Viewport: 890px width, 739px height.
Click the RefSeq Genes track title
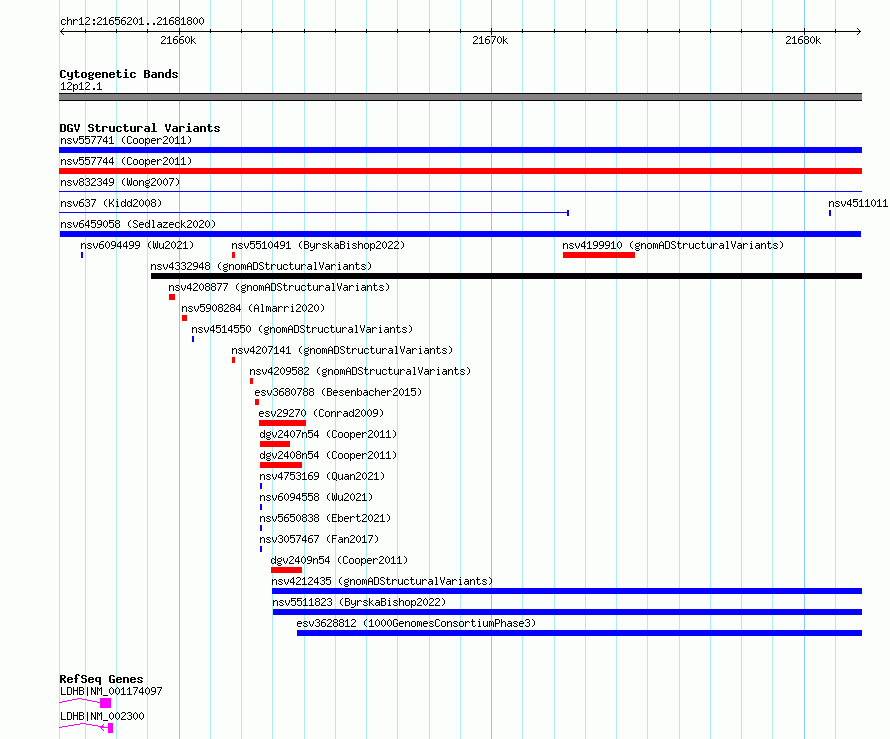pos(101,679)
